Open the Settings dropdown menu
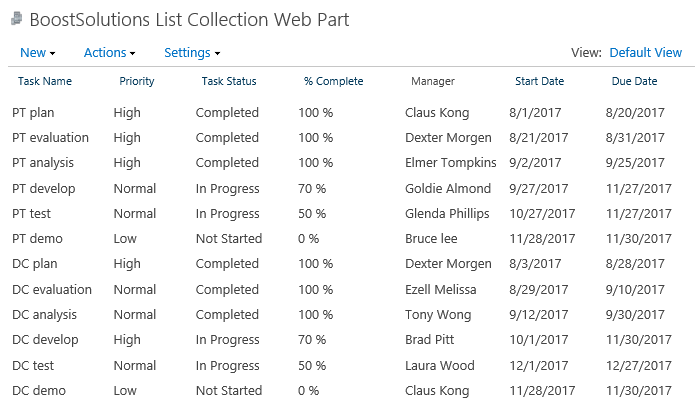The width and height of the screenshot is (697, 409). (192, 53)
